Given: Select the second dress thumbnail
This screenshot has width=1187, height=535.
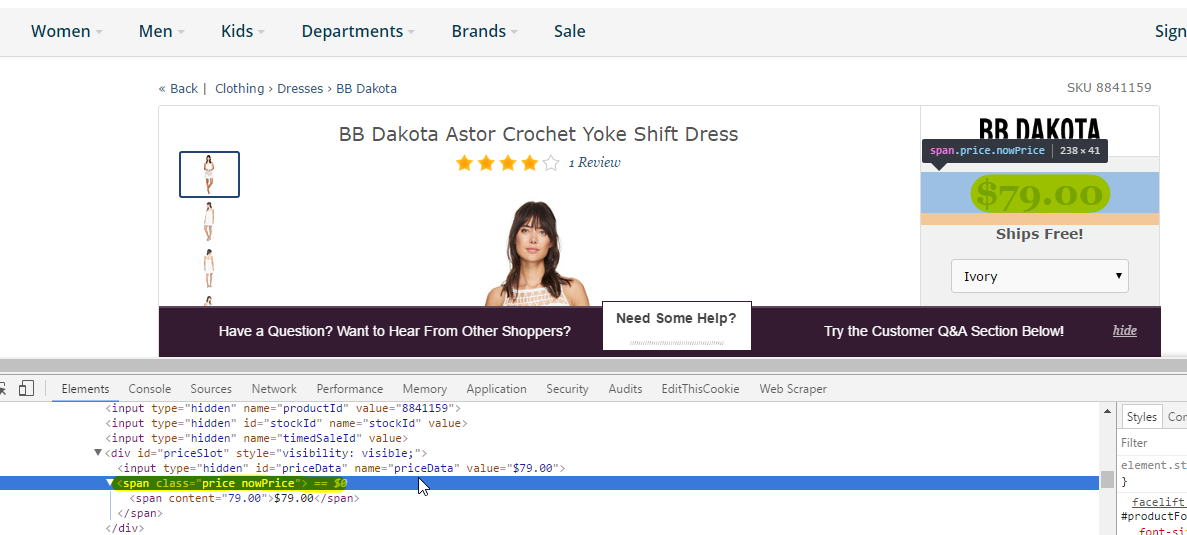Looking at the screenshot, I should 209,221.
